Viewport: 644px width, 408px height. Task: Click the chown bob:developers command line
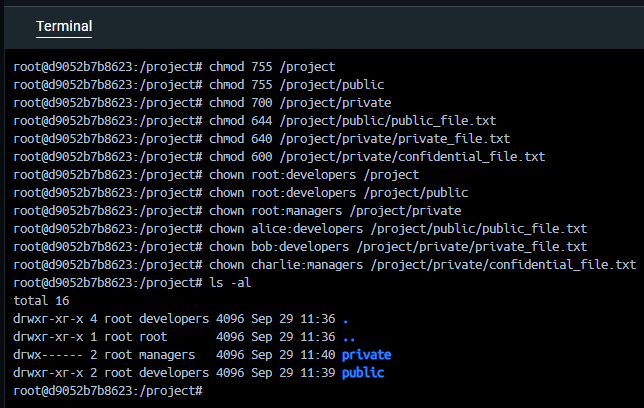coord(398,246)
